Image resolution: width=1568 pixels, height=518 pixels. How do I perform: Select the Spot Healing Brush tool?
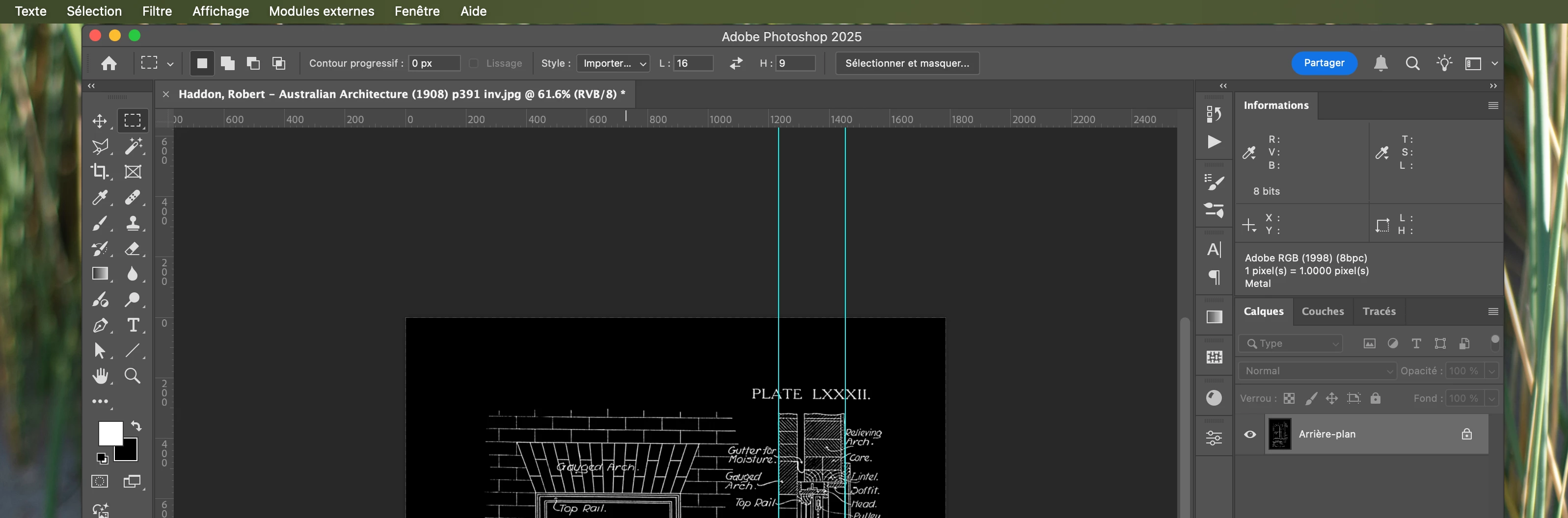(x=133, y=198)
